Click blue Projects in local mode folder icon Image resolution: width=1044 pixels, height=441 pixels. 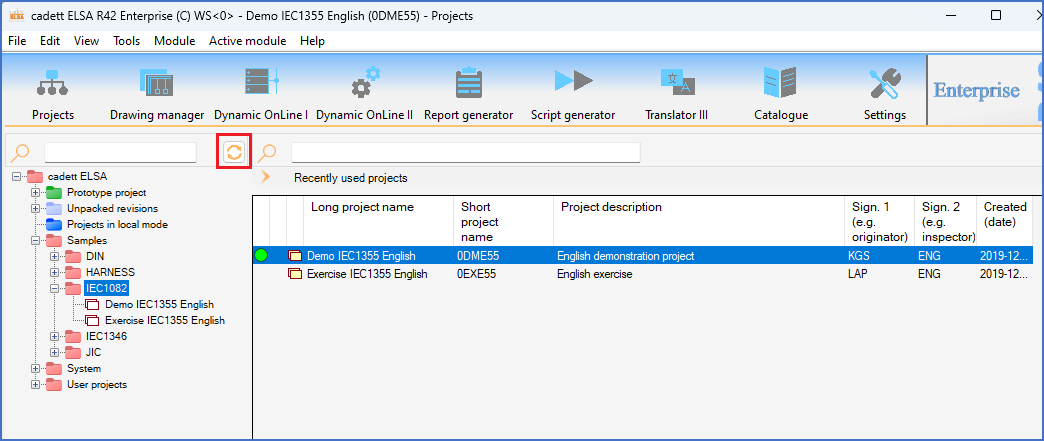point(54,224)
